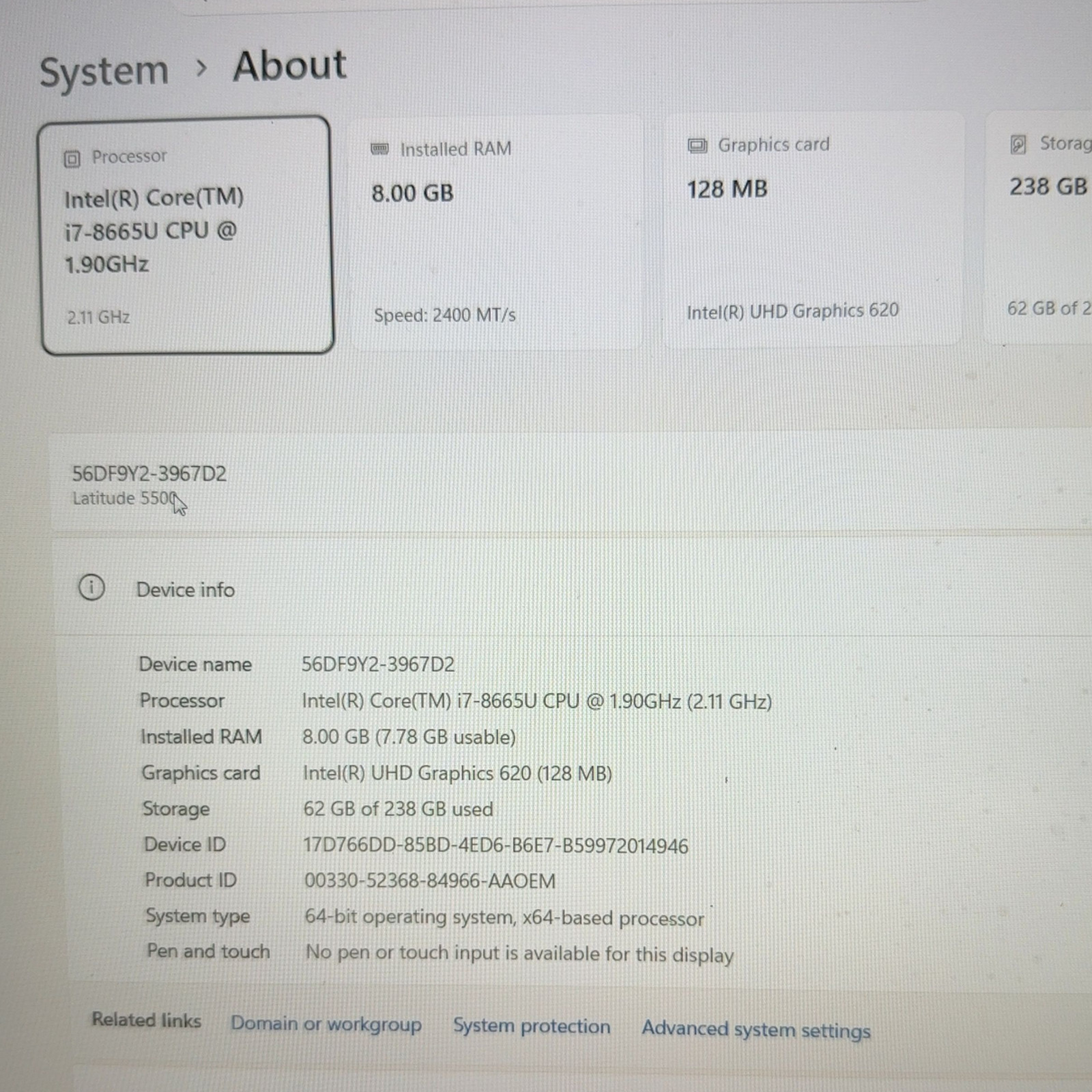Image resolution: width=1092 pixels, height=1092 pixels.
Task: Select device name 56DF9Y2-3967D2 header text
Action: (149, 474)
